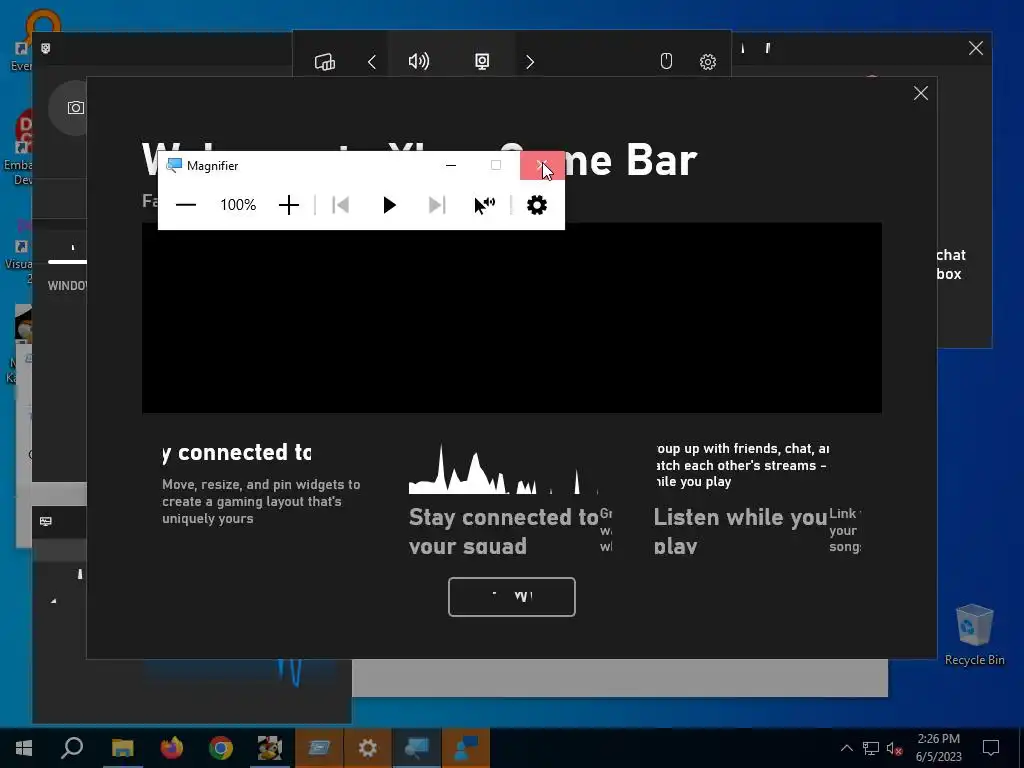Open the network tray icon
1024x768 pixels.
click(x=871, y=748)
